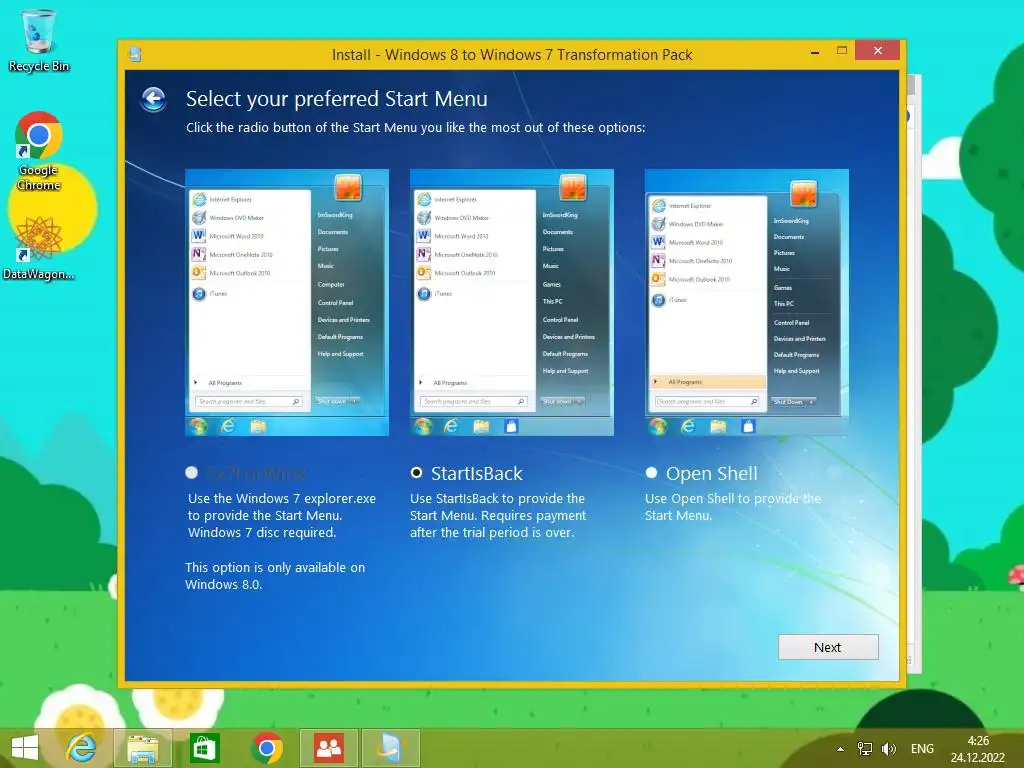Open the Windows Store taskbar icon

tap(204, 748)
